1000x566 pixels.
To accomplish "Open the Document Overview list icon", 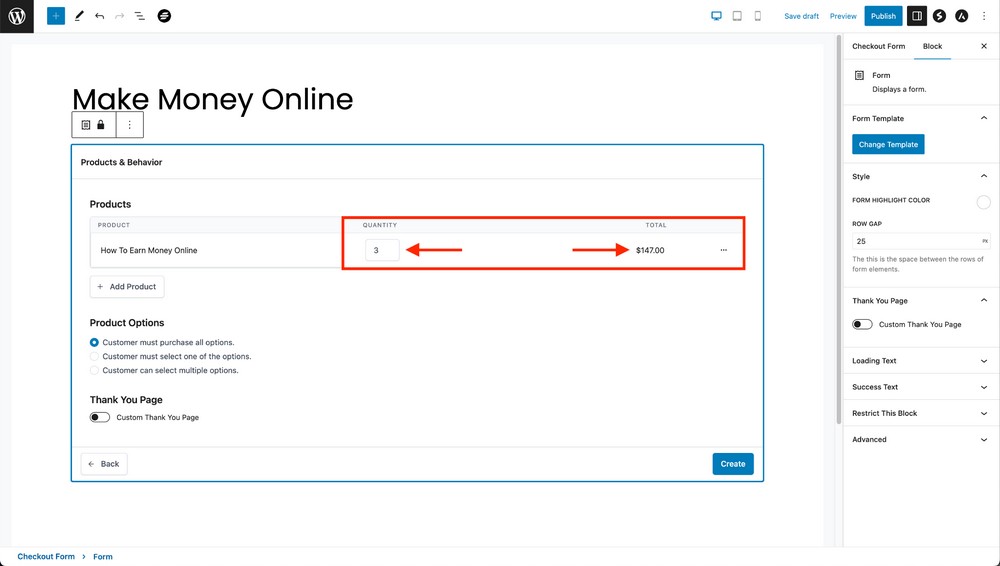I will pyautogui.click(x=140, y=16).
